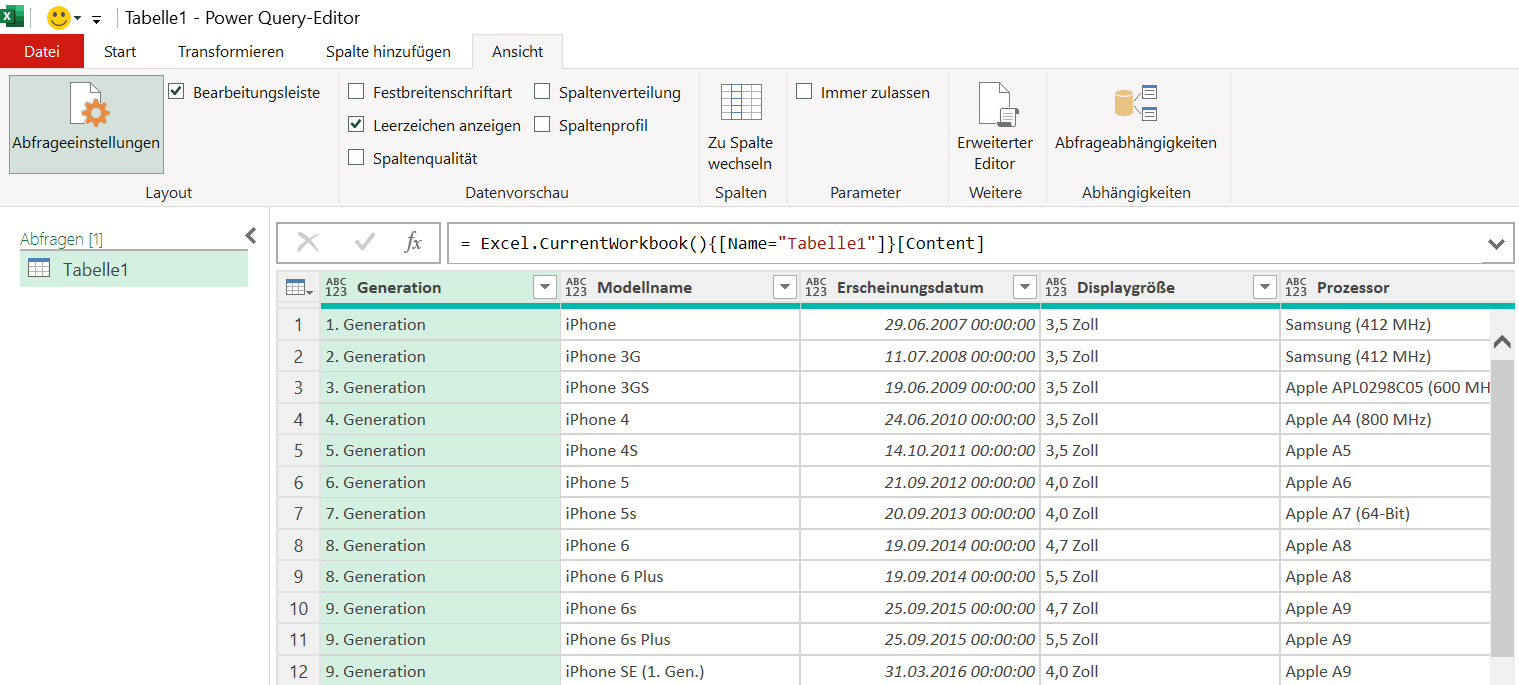
Task: Open filter dropdown for Modellname column
Action: [785, 288]
